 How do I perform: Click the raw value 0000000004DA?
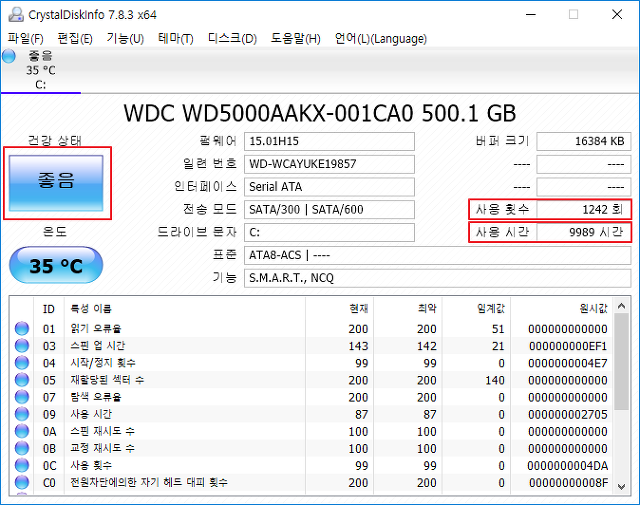pos(568,466)
